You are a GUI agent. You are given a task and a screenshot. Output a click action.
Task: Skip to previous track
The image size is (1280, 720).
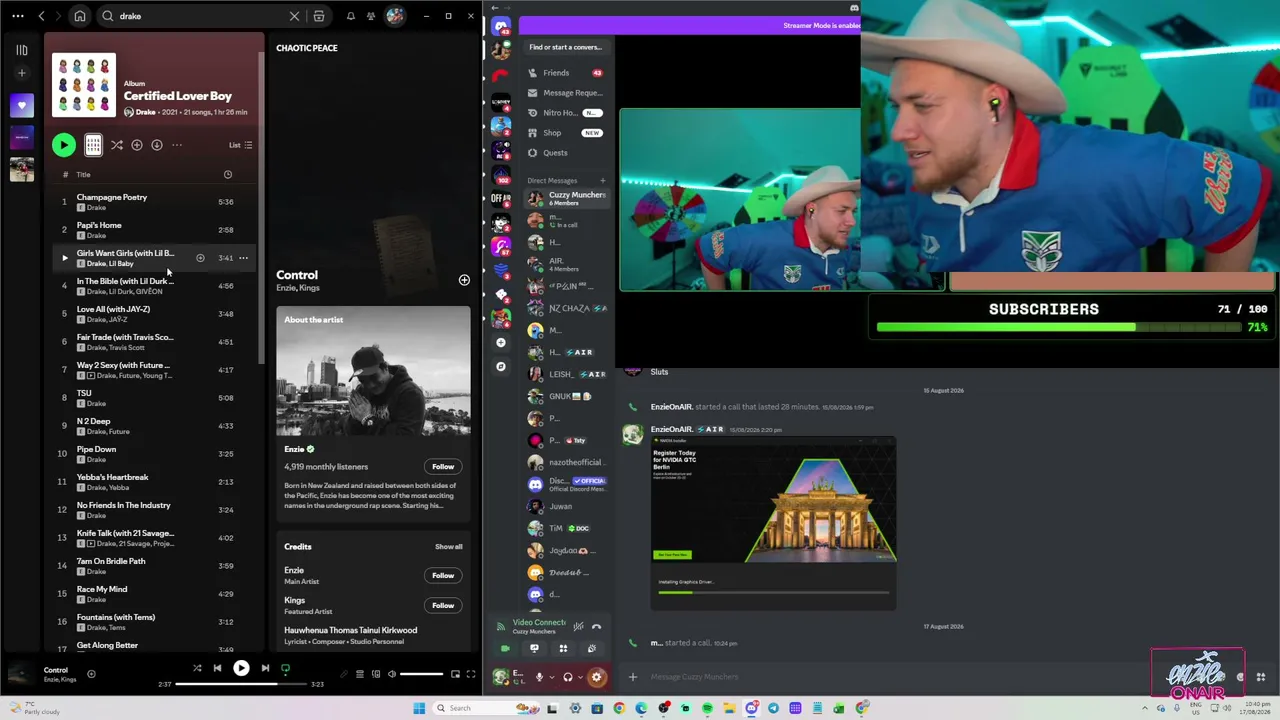point(217,668)
